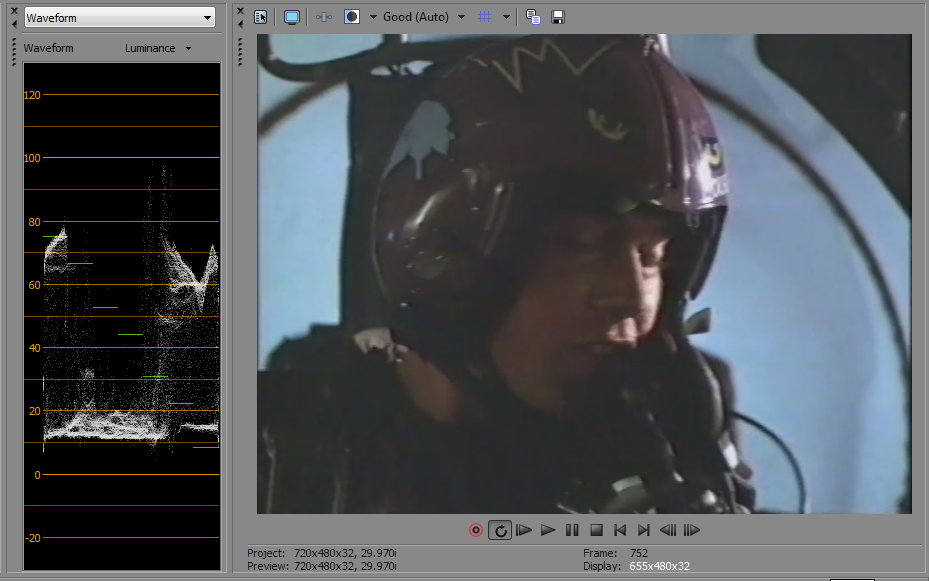The width and height of the screenshot is (929, 581).
Task: Go to start of project
Action: click(x=620, y=530)
